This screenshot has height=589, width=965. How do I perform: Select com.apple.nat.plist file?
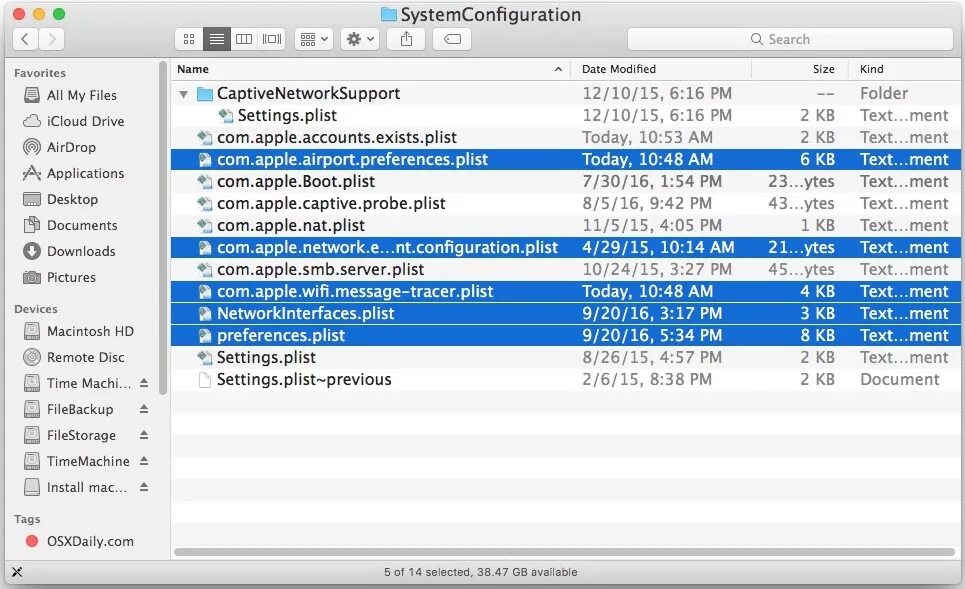[566, 226]
